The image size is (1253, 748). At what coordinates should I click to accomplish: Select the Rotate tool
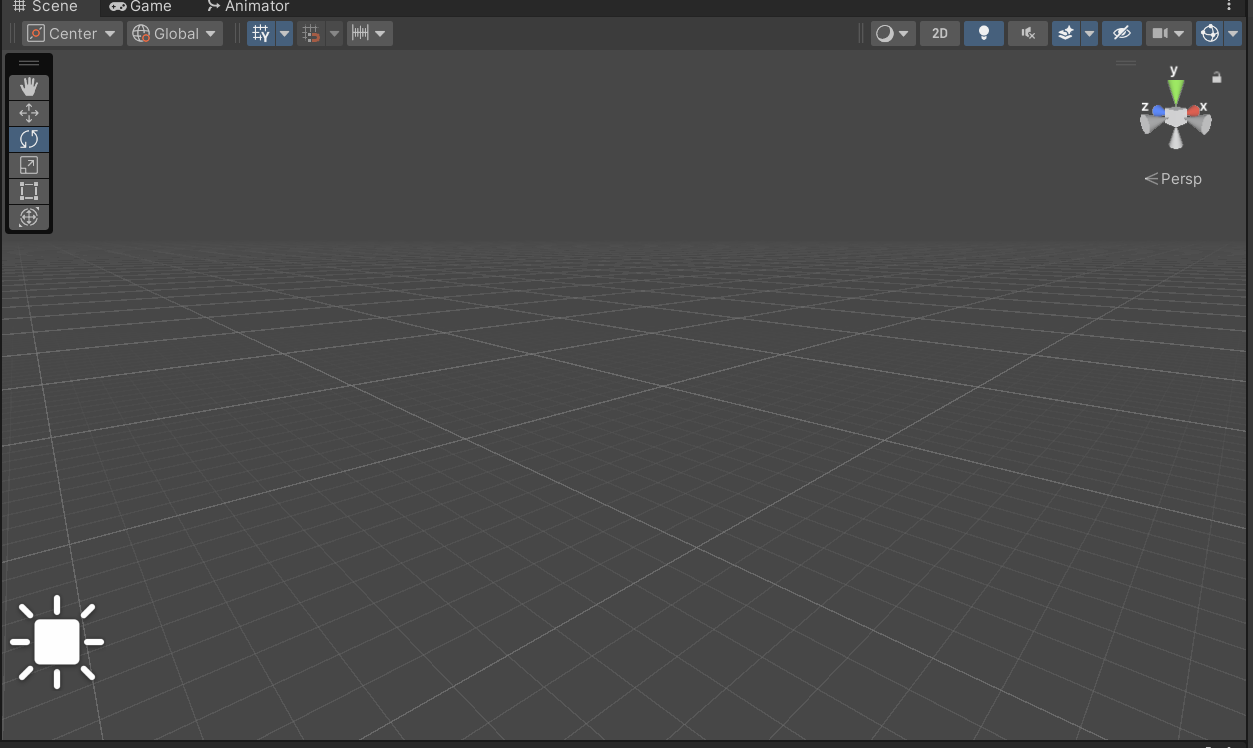(29, 139)
